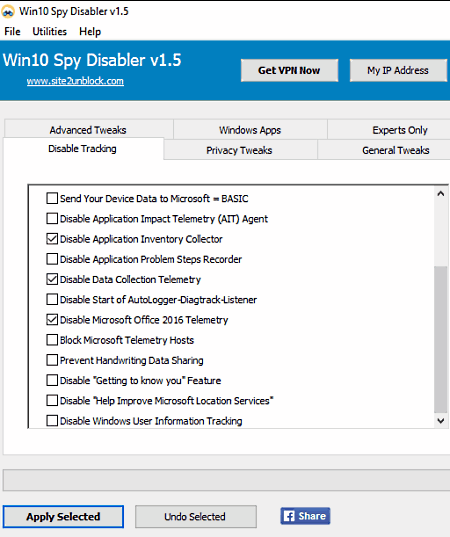450x537 pixels.
Task: Check Disable "Getting to know you" Feature
Action: 52,380
